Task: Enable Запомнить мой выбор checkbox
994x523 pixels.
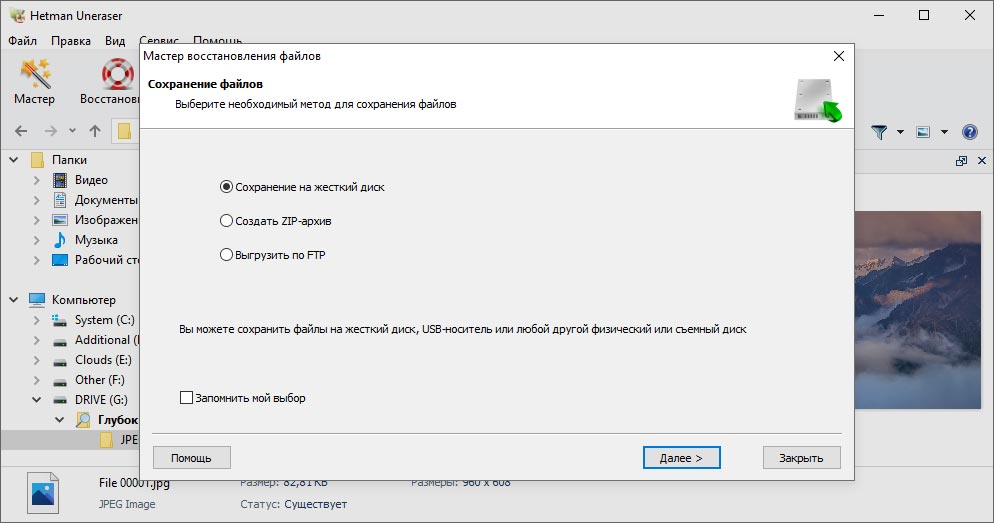Action: click(186, 397)
